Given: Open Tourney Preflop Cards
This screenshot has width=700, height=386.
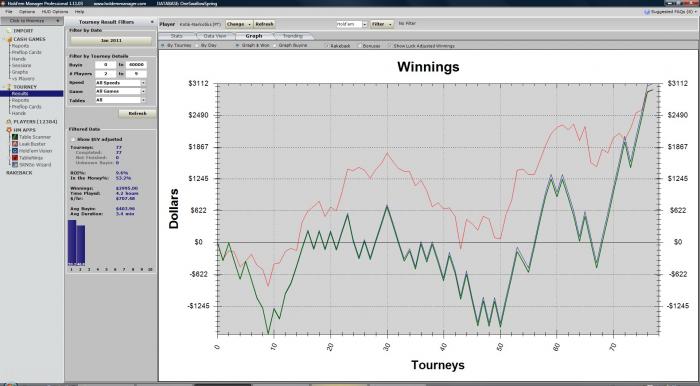Looking at the screenshot, I should coord(26,107).
